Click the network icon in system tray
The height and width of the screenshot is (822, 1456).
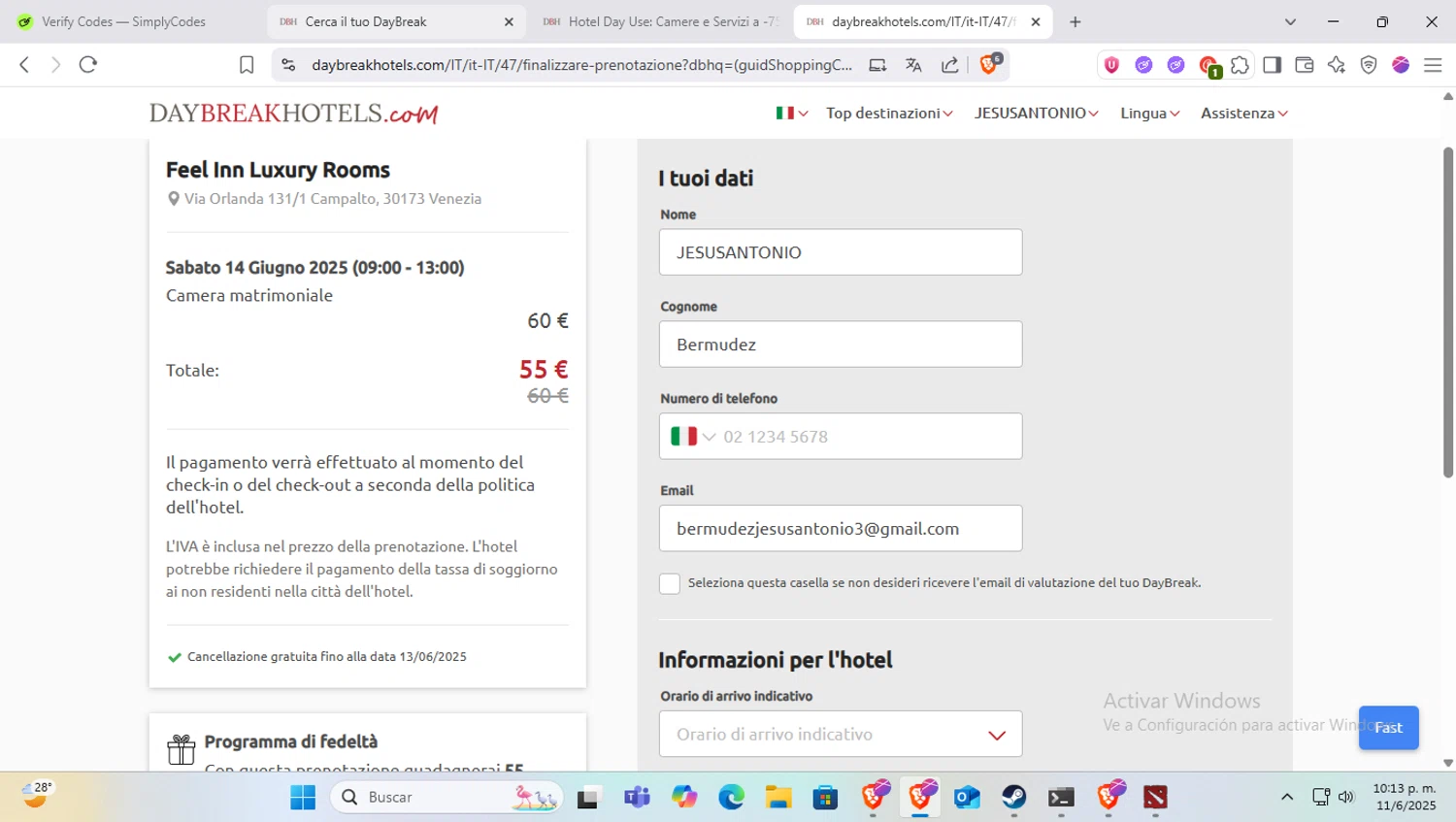pyautogui.click(x=1321, y=798)
